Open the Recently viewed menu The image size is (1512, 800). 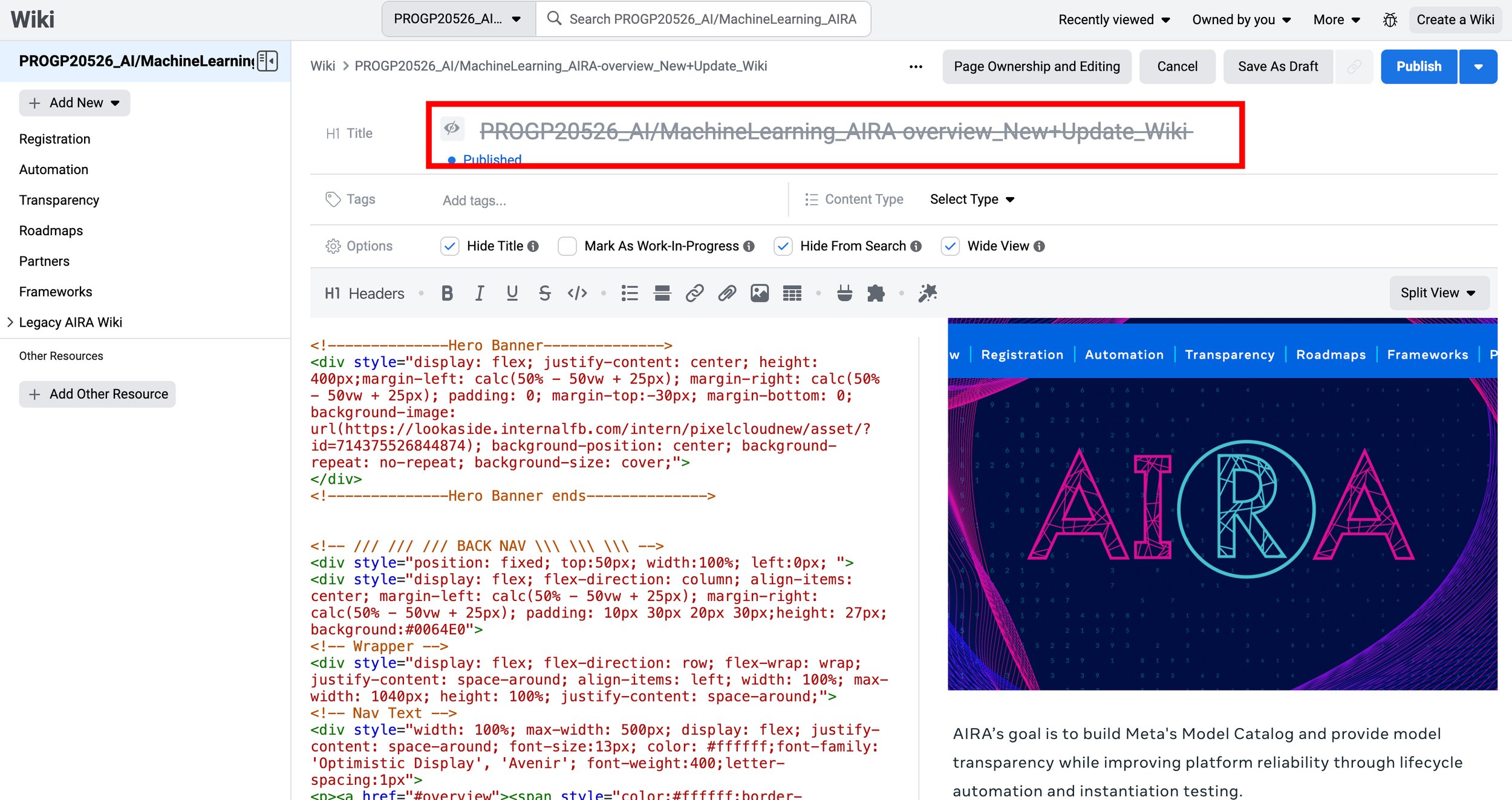[x=1113, y=19]
